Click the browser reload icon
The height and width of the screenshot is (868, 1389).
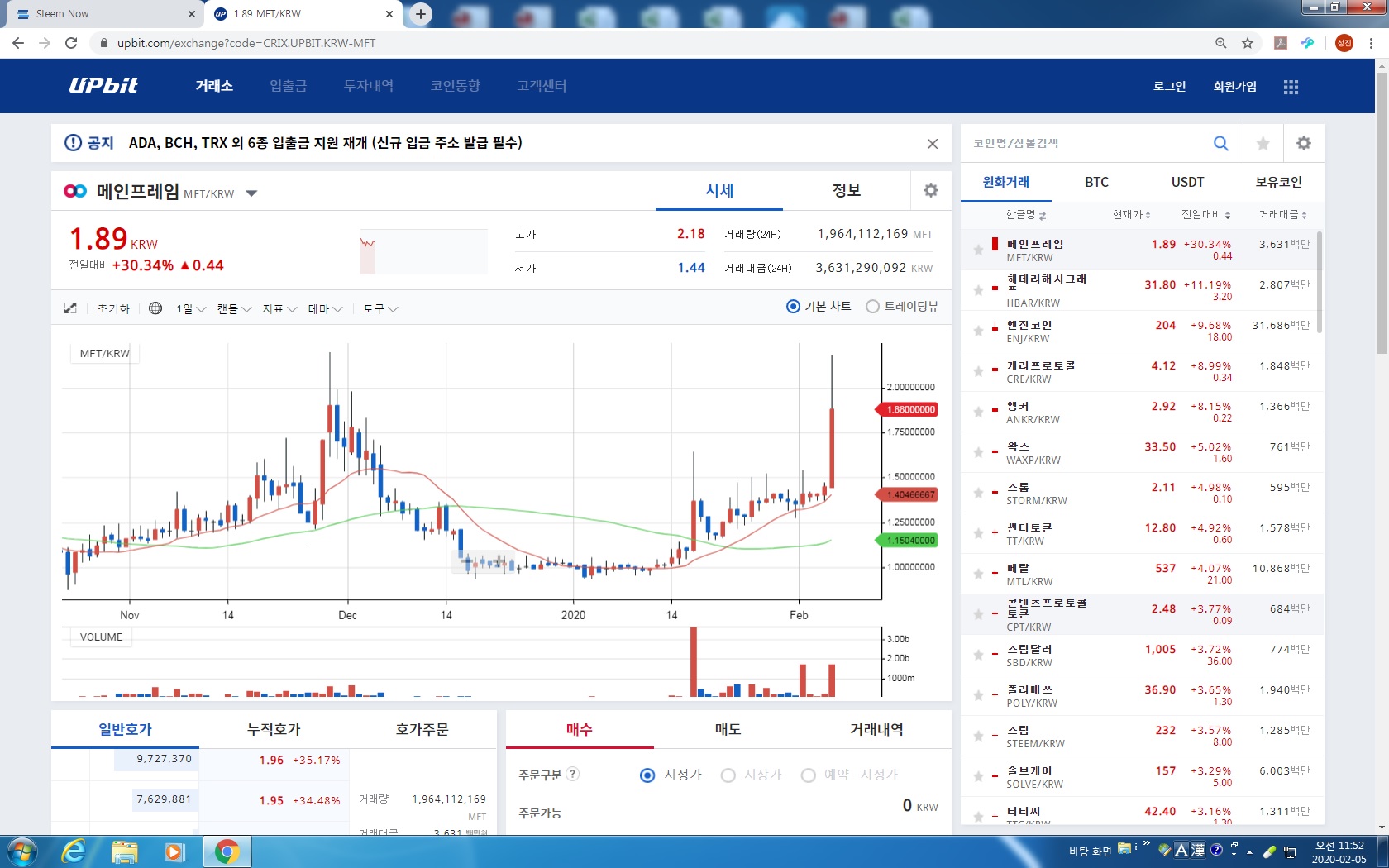tap(71, 43)
